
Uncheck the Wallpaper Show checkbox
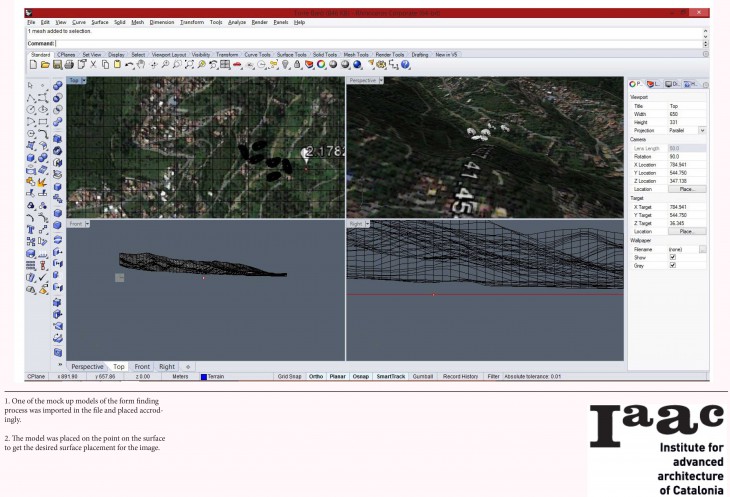click(673, 257)
